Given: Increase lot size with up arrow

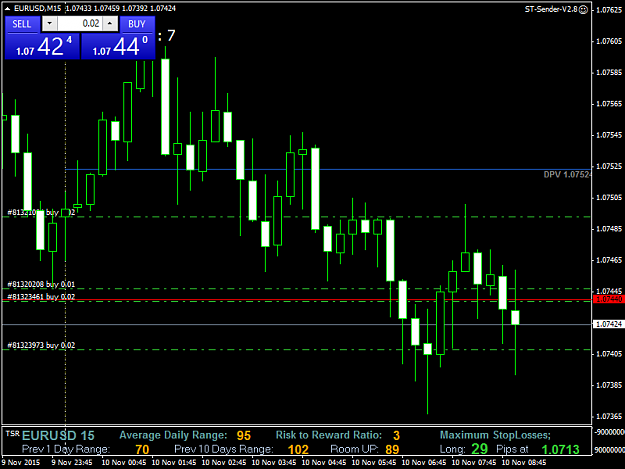Looking at the screenshot, I should tap(110, 24).
